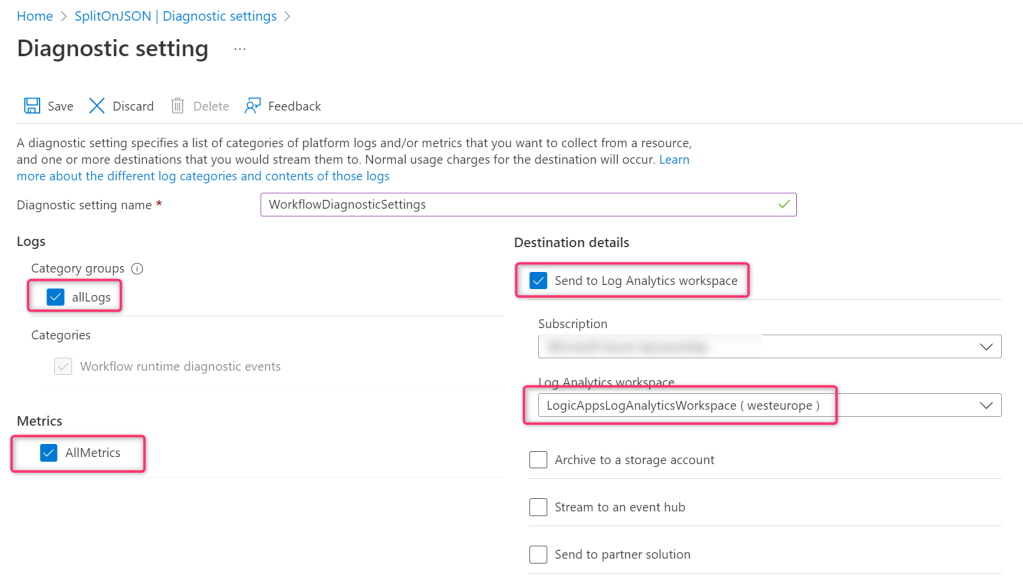Enable Send to partner solution option
The width and height of the screenshot is (1023, 580).
(x=538, y=554)
